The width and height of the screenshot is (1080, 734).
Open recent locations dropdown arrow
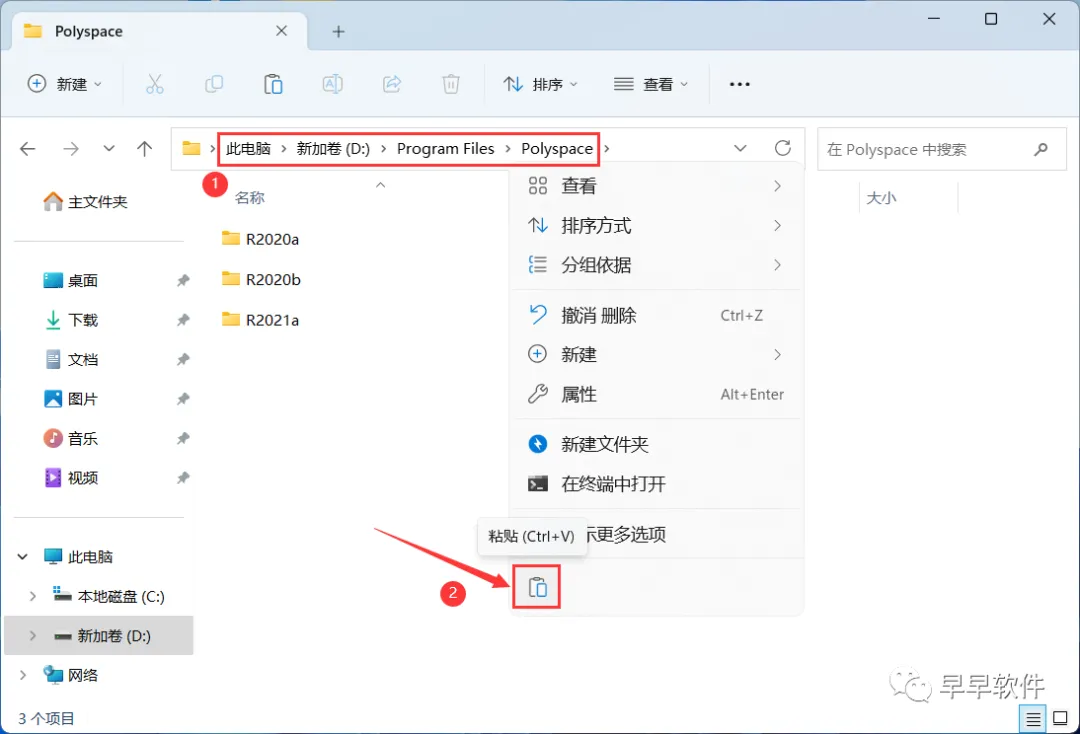point(109,148)
